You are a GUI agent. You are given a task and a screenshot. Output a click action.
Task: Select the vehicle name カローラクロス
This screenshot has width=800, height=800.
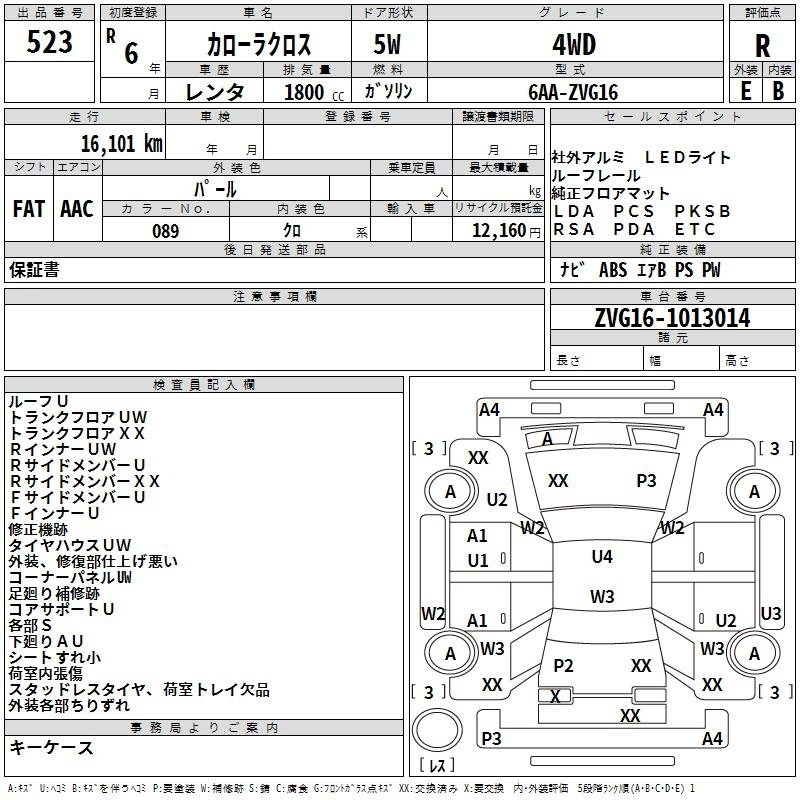tap(259, 44)
